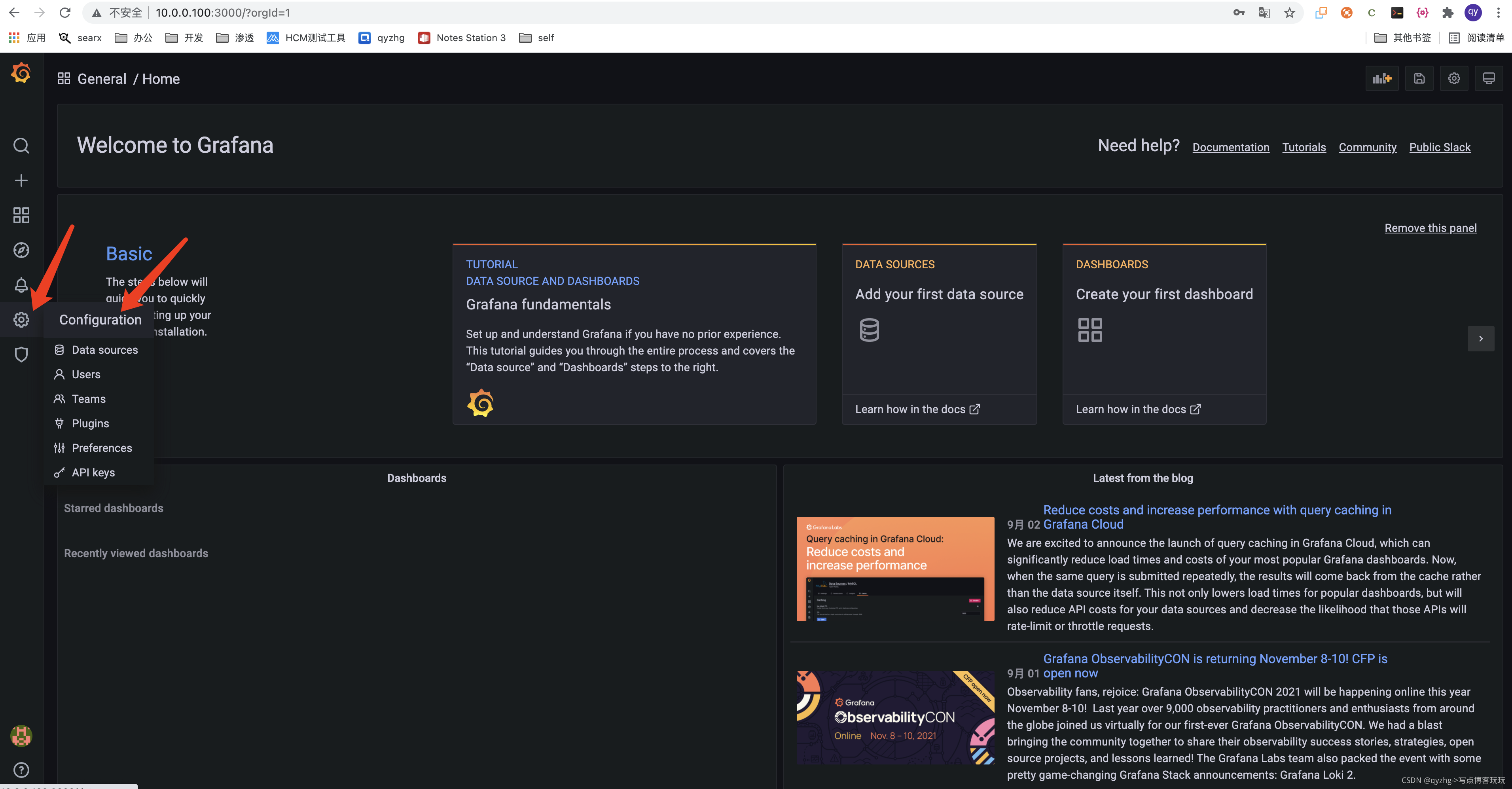This screenshot has width=1512, height=789.
Task: Select Preferences in Configuration menu
Action: click(x=99, y=448)
